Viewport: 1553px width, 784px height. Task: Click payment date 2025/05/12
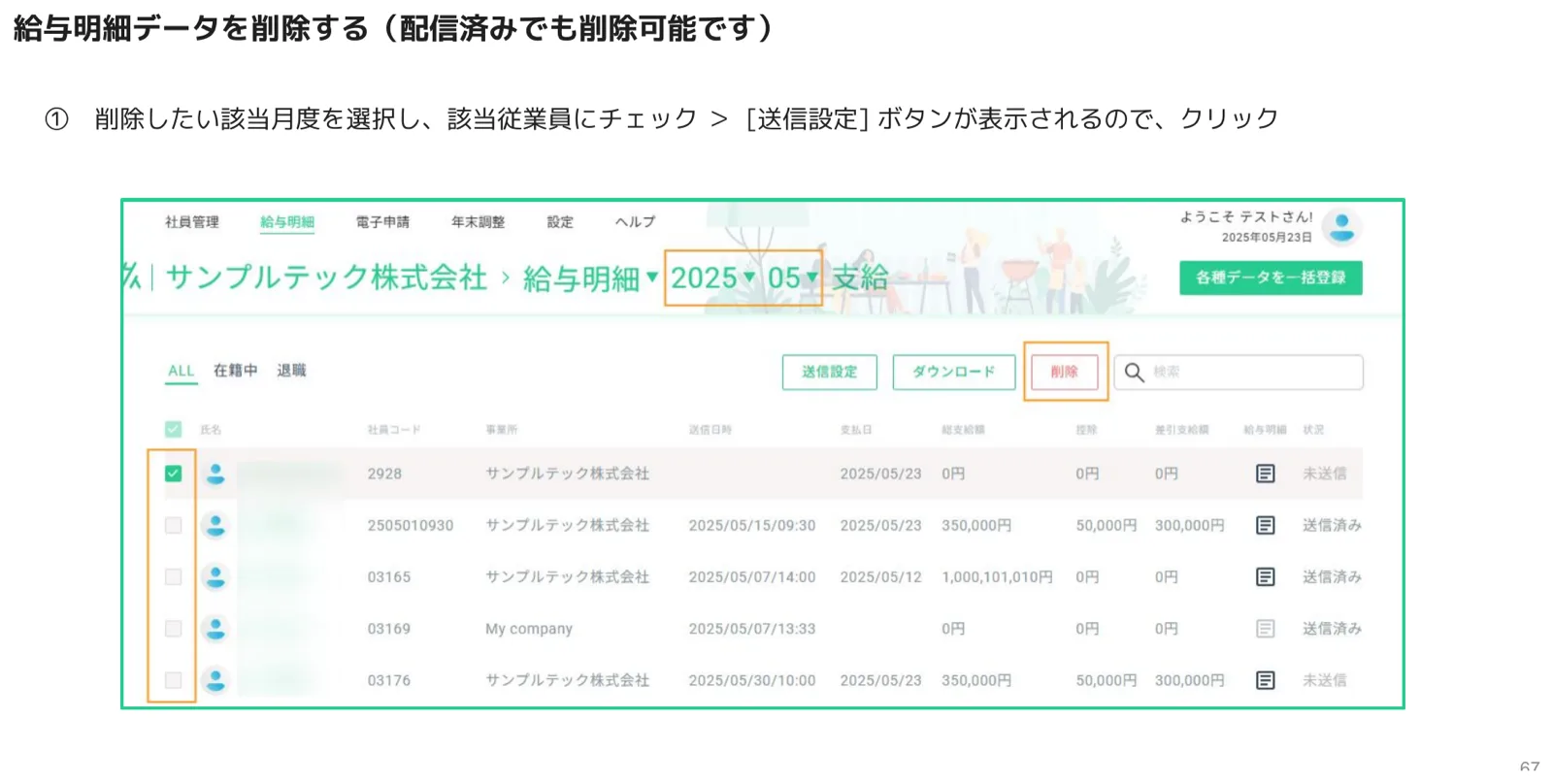pyautogui.click(x=880, y=576)
